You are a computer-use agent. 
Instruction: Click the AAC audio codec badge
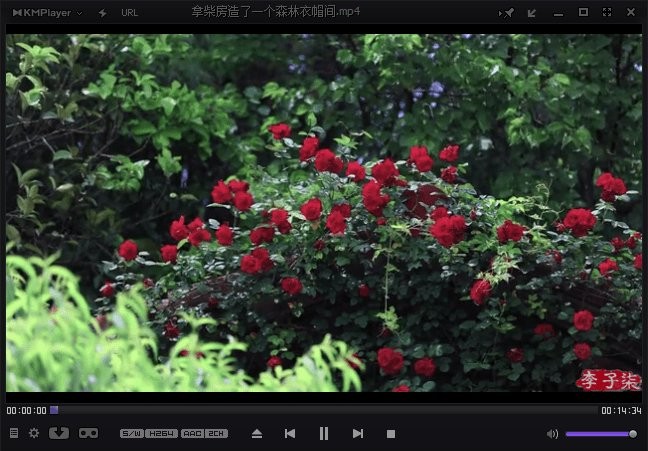(x=192, y=433)
